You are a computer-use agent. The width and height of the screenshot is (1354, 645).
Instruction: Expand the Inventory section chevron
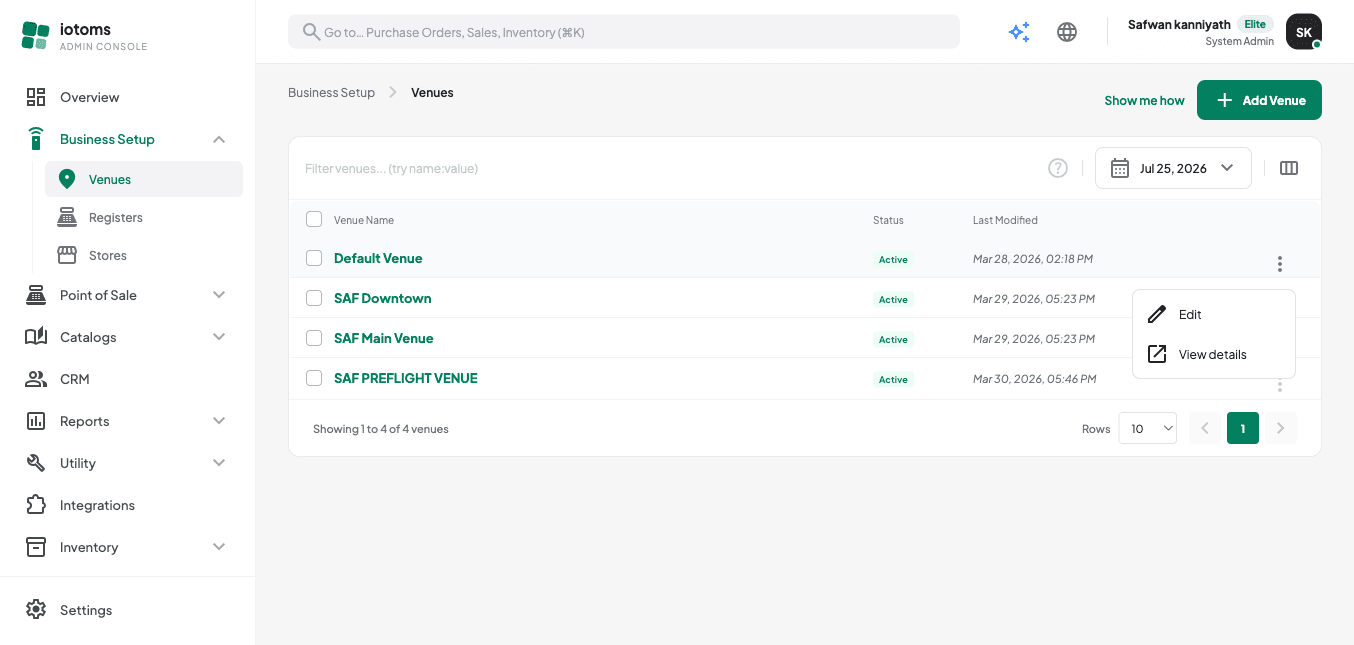tap(219, 547)
